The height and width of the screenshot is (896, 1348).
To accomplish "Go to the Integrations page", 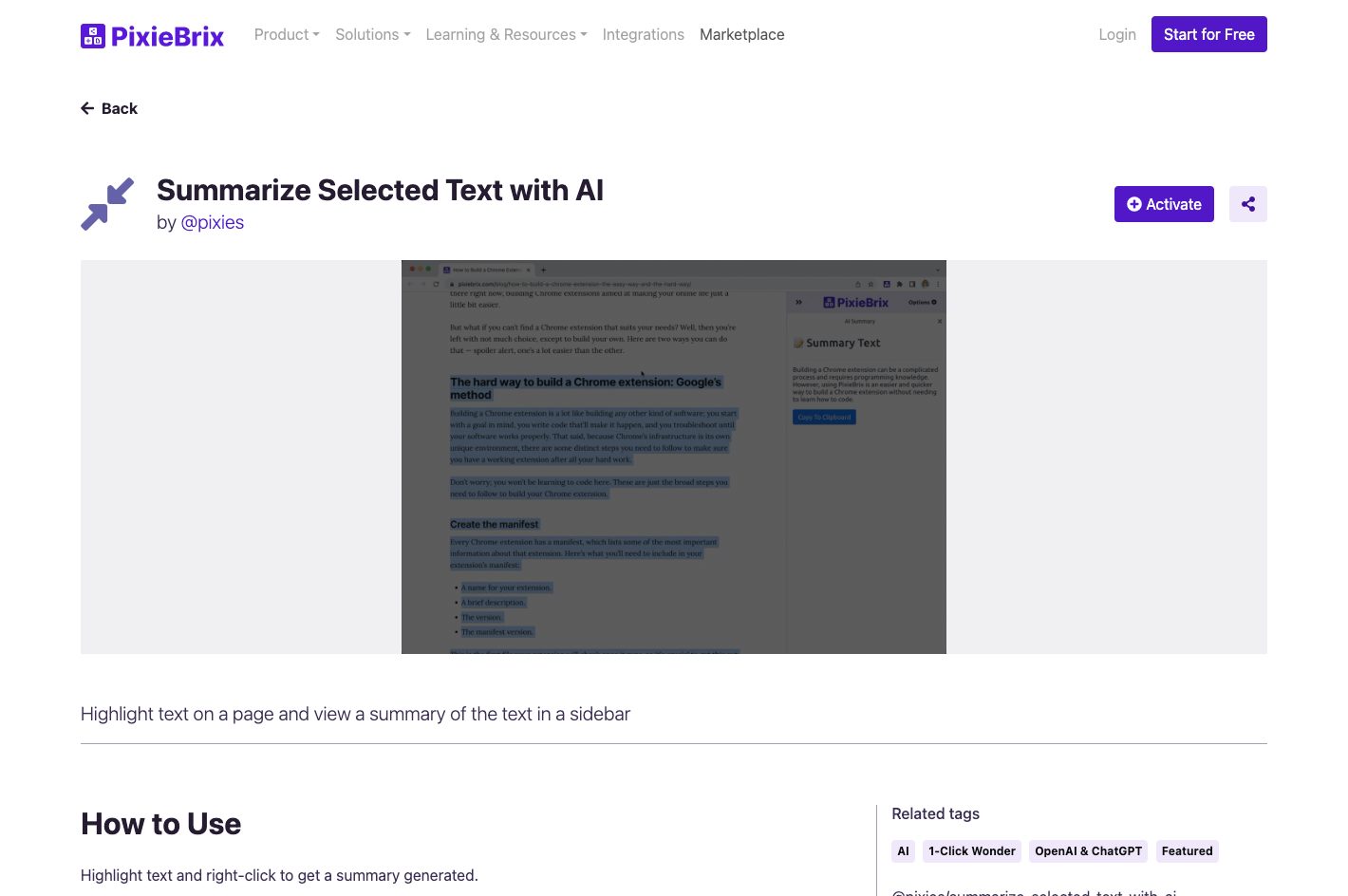I will click(643, 35).
